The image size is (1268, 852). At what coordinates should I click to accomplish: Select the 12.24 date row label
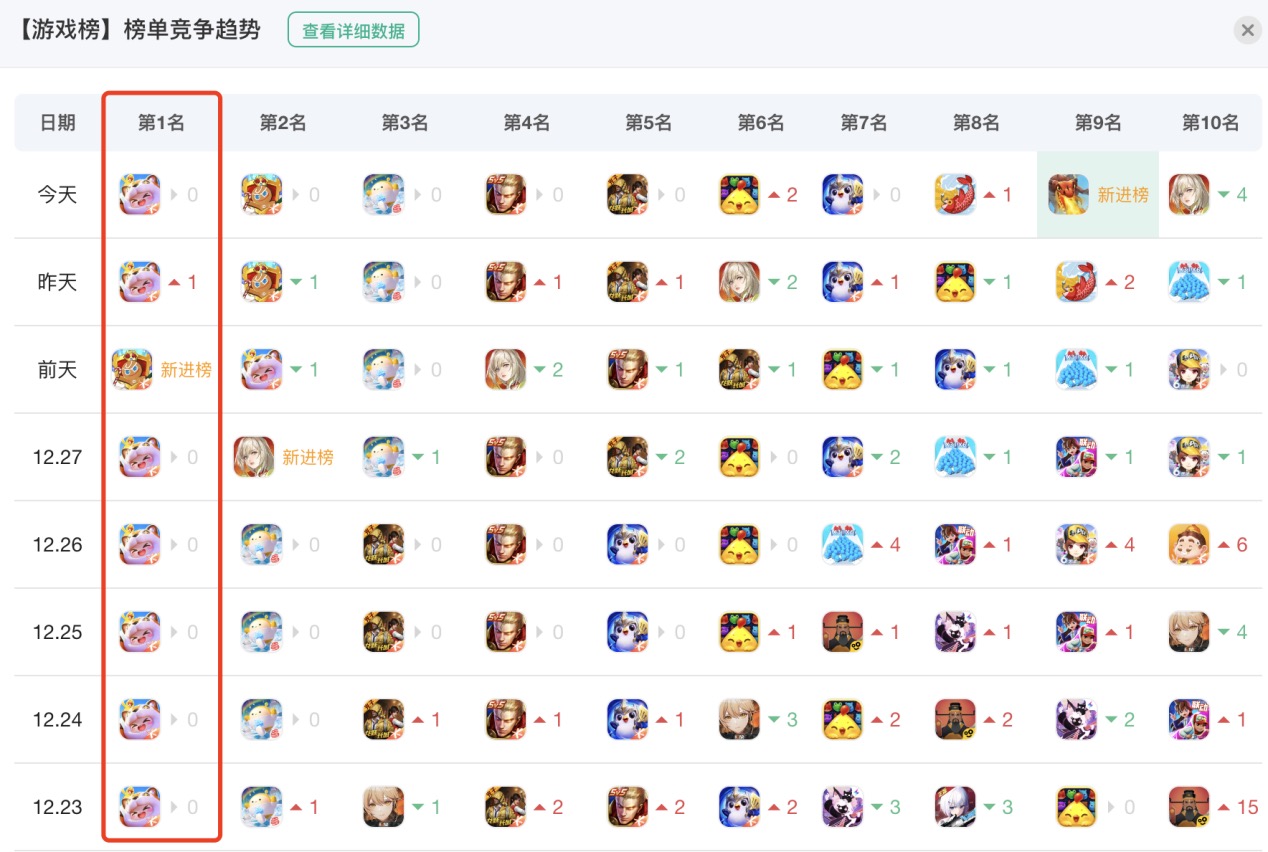pos(58,719)
